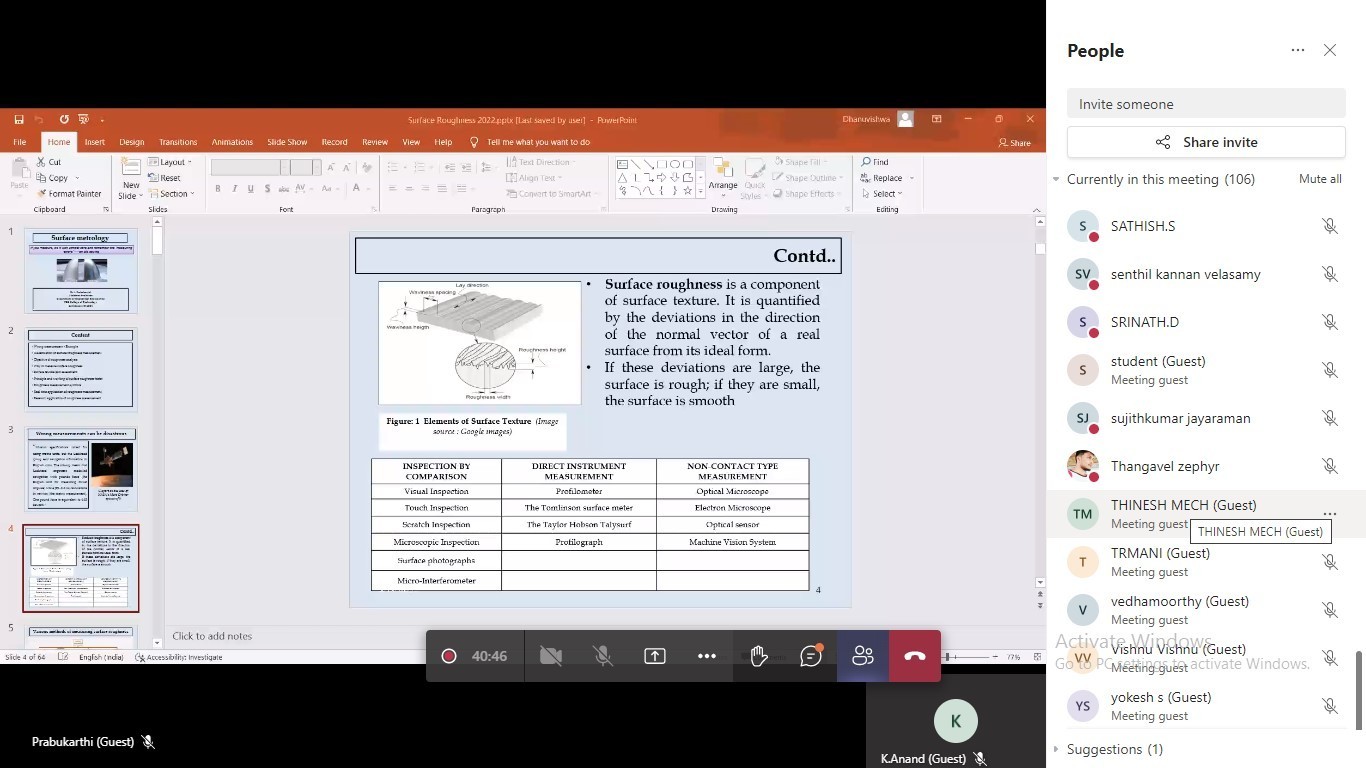Click the share screen icon
This screenshot has height=768, width=1366.
654,656
